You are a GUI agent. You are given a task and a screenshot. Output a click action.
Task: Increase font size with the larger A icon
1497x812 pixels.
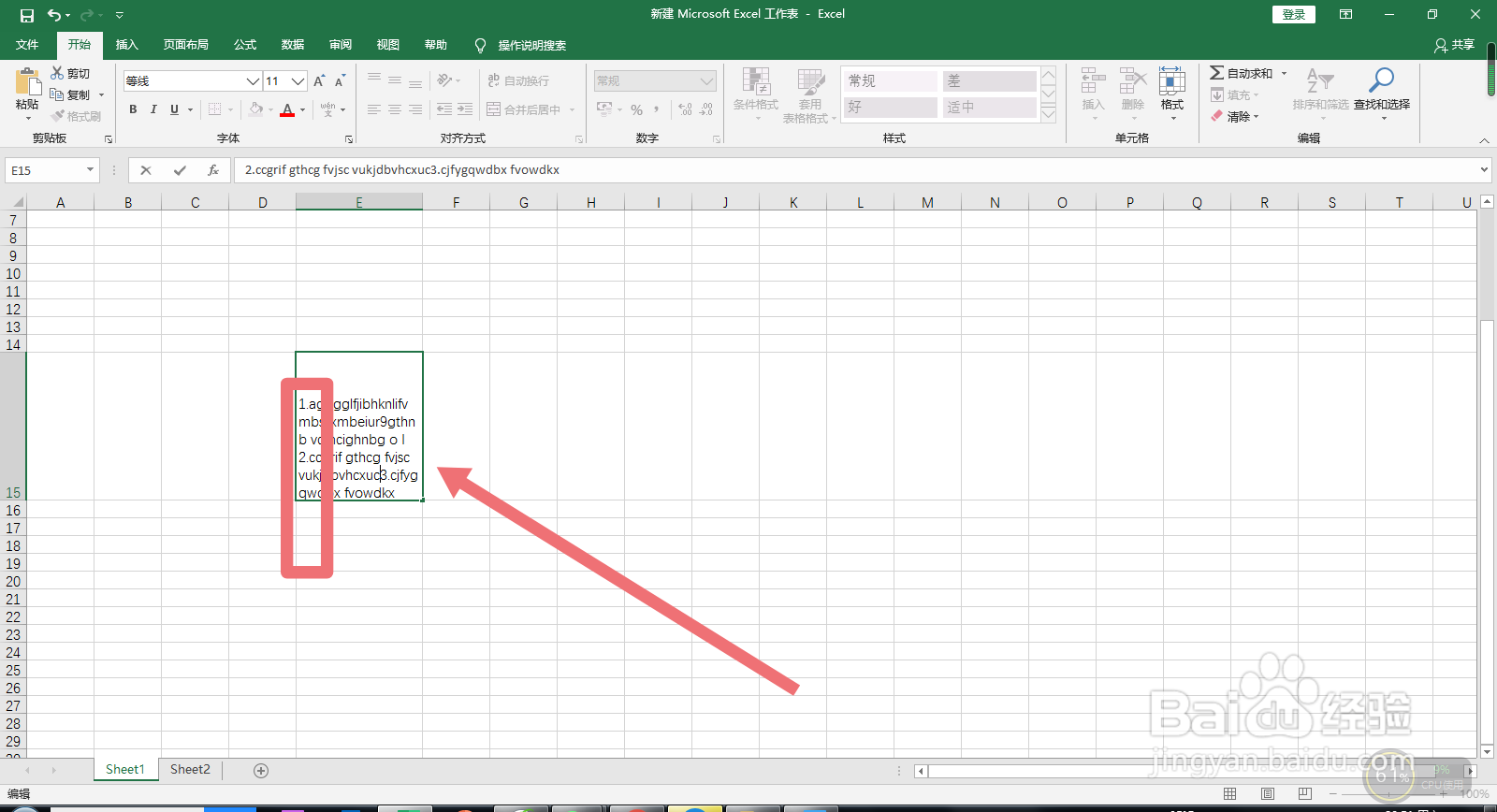(x=320, y=81)
